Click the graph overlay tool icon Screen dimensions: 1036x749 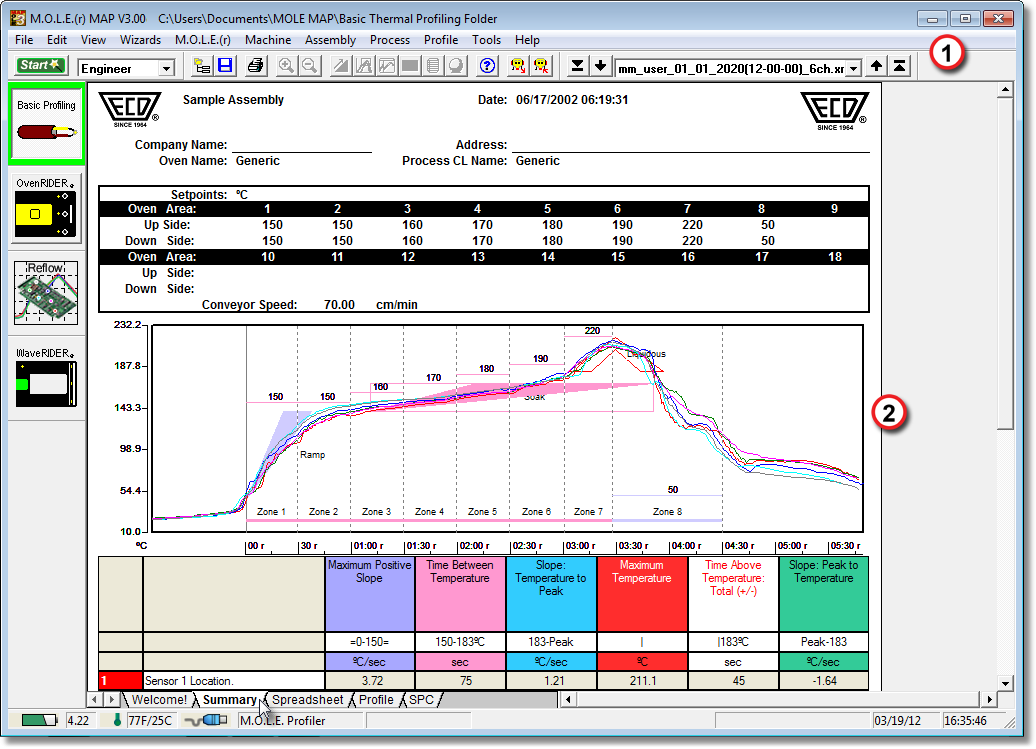387,66
